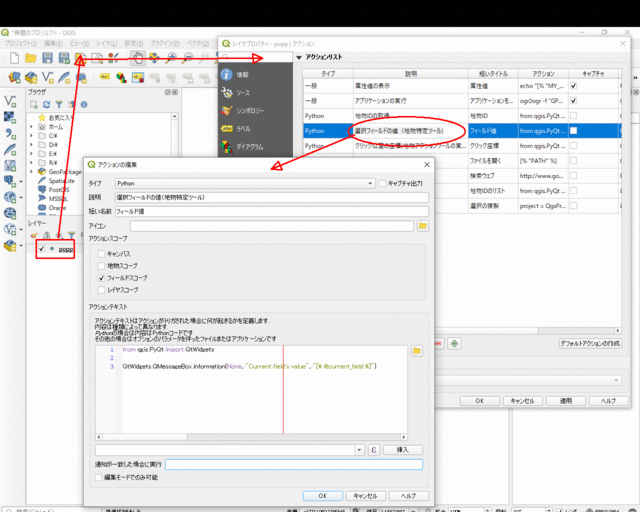Open layer diagram options toolbar icon
This screenshot has width=640, height=512.
click(x=121, y=77)
